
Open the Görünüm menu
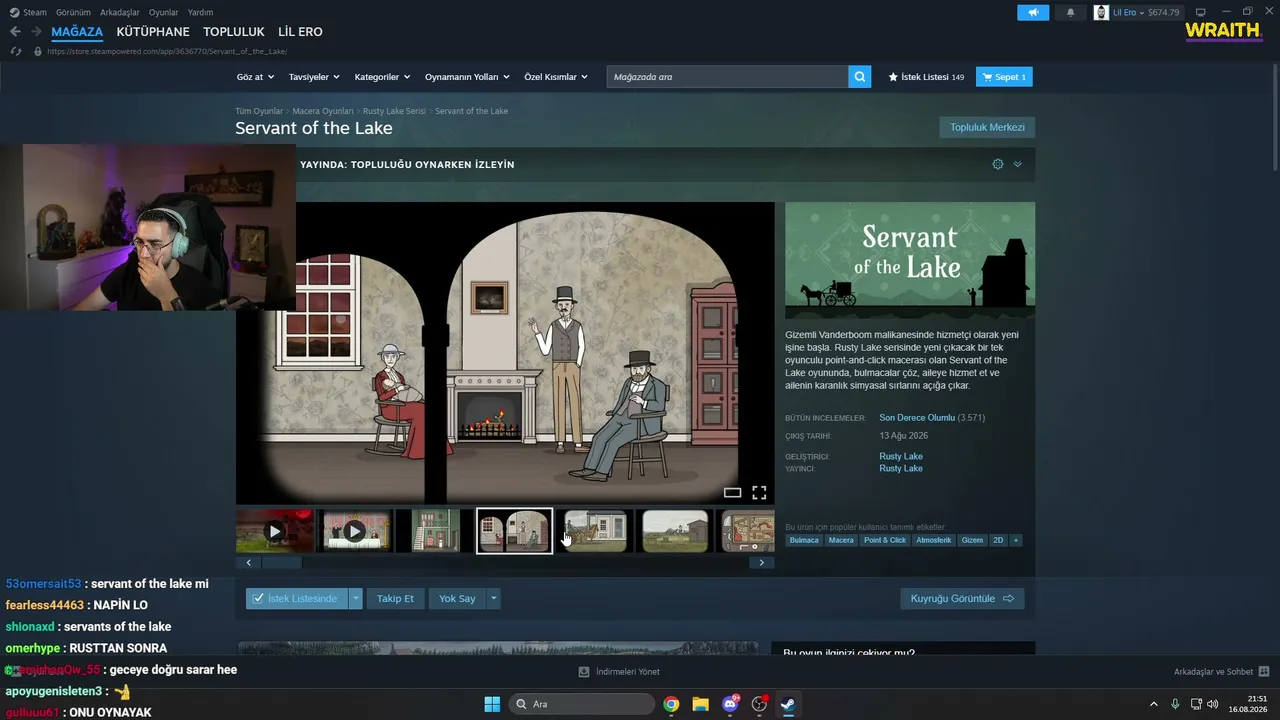click(x=73, y=12)
